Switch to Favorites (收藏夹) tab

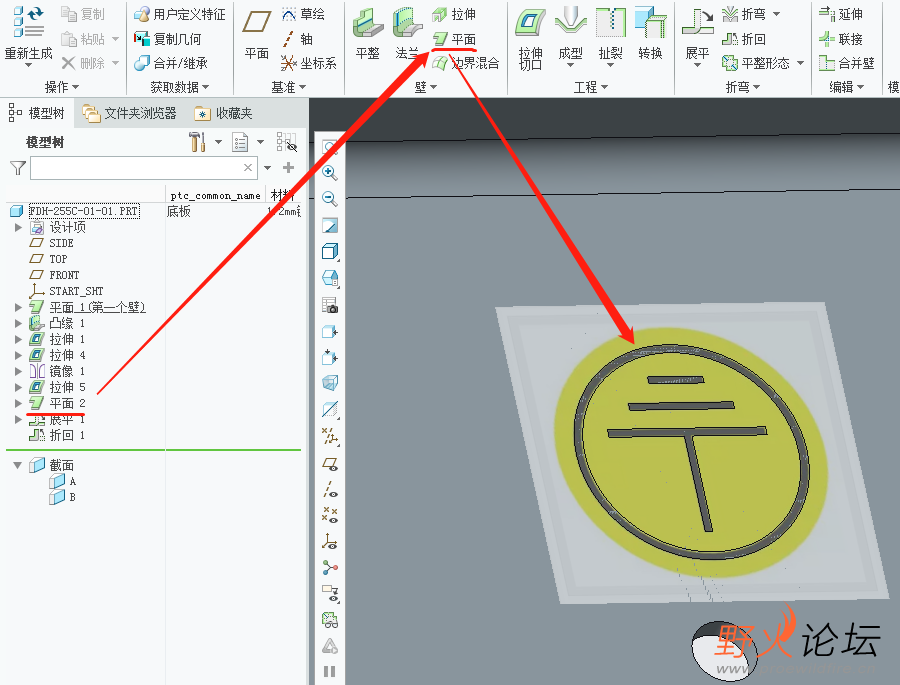tap(223, 113)
